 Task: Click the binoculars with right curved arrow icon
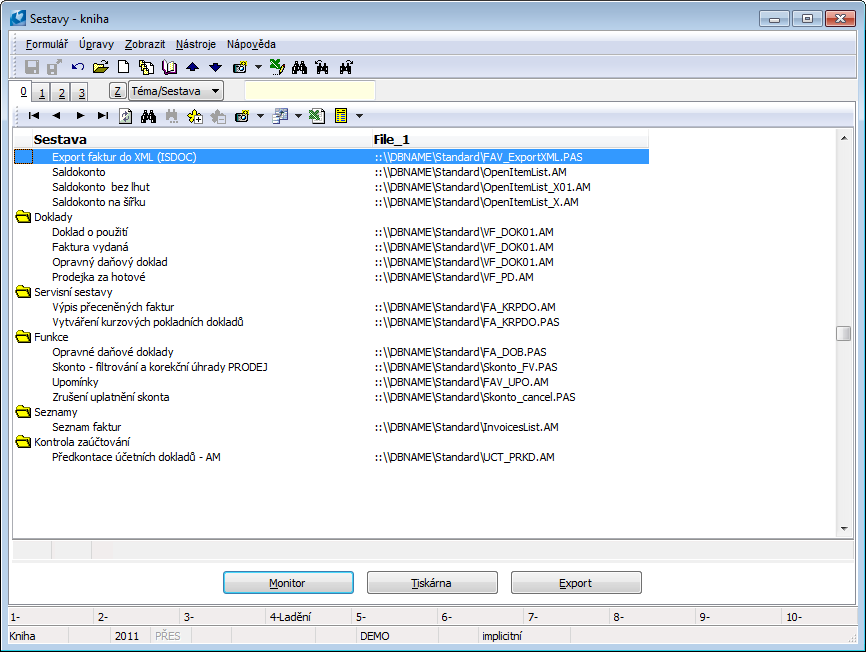point(346,67)
